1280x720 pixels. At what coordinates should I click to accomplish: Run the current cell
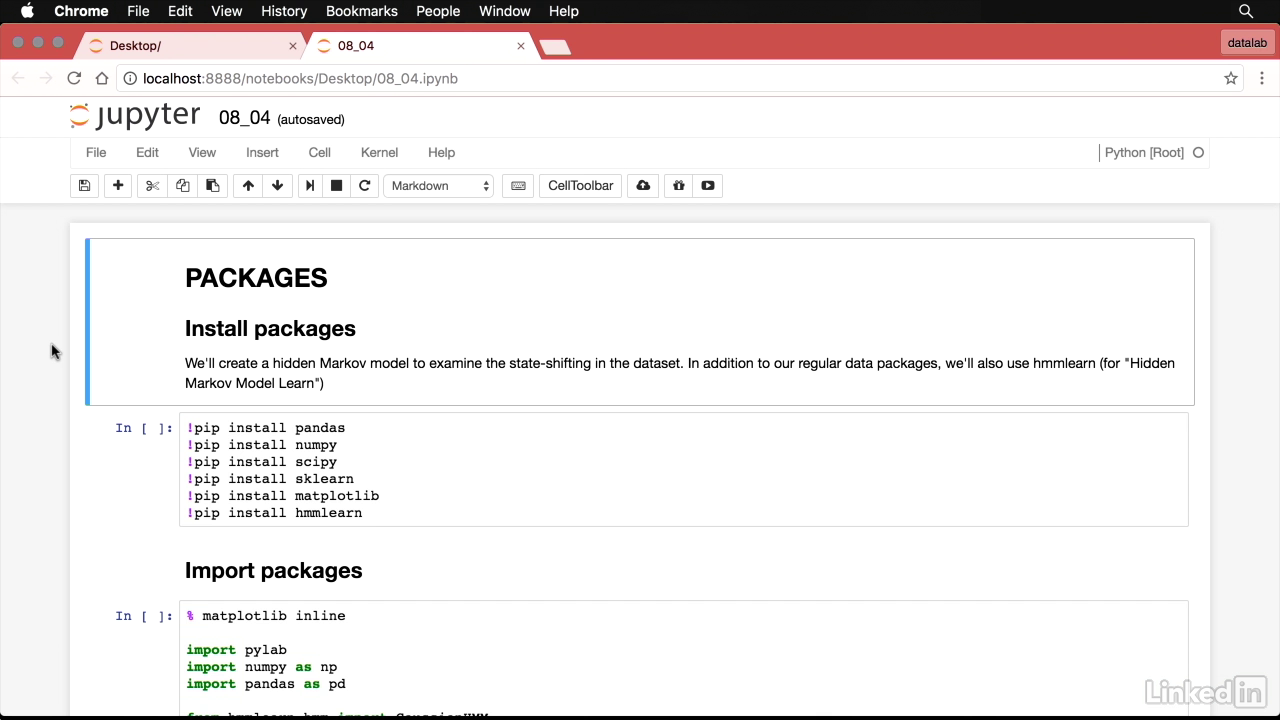click(x=310, y=186)
